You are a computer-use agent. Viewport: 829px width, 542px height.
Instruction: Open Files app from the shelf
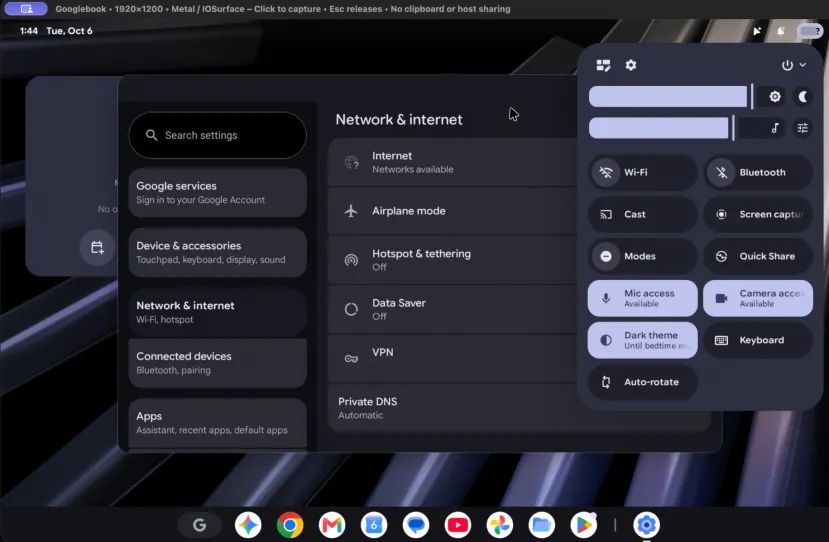[x=541, y=525]
